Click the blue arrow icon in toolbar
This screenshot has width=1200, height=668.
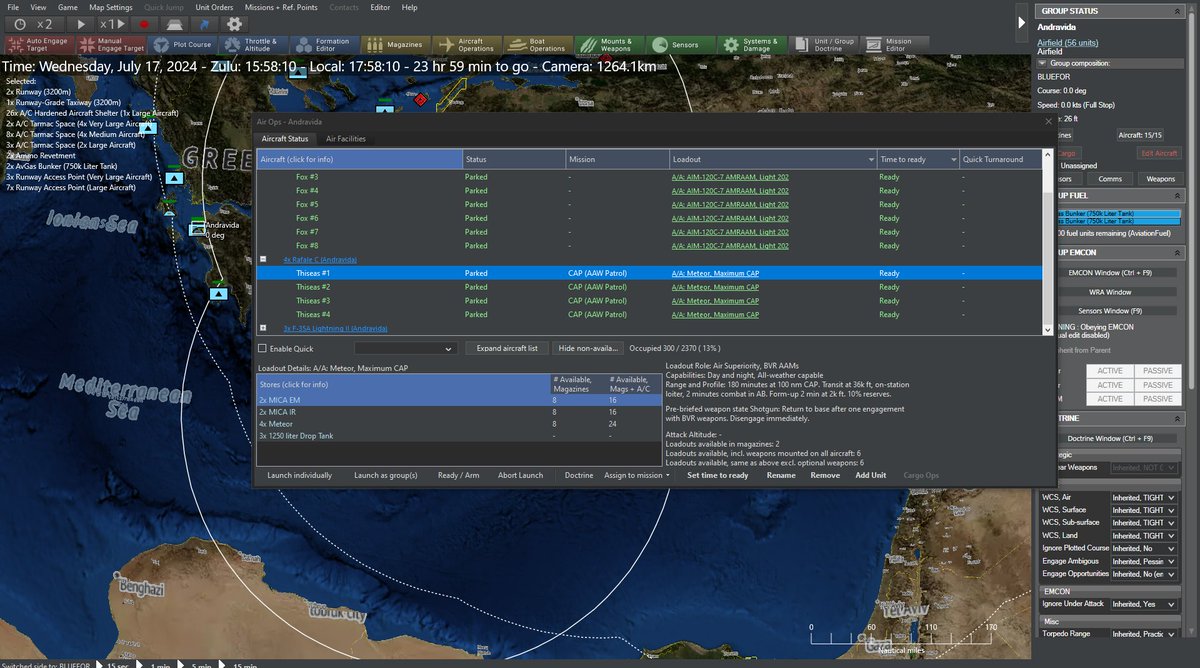click(x=204, y=23)
